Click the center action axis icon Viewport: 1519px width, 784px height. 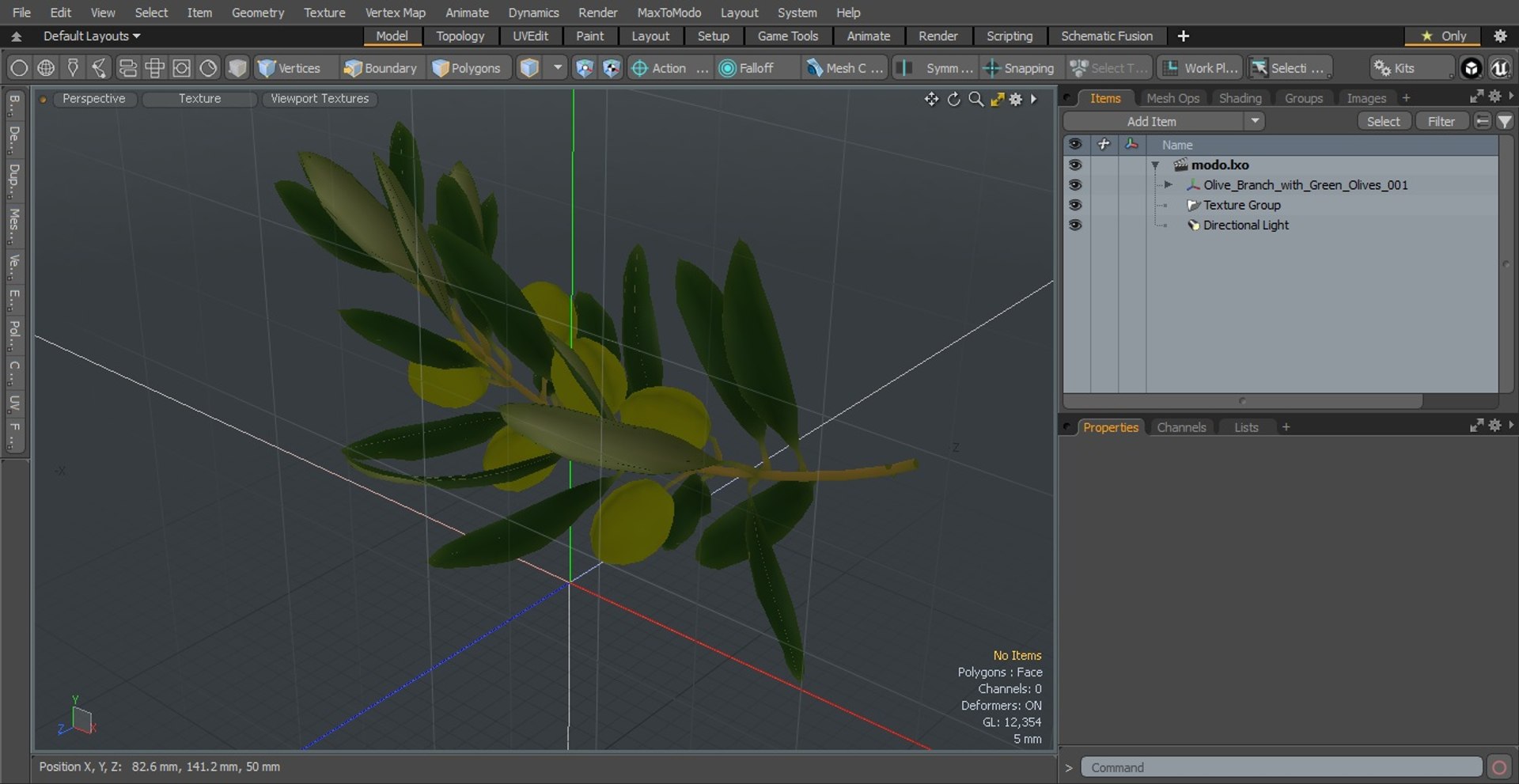(584, 68)
